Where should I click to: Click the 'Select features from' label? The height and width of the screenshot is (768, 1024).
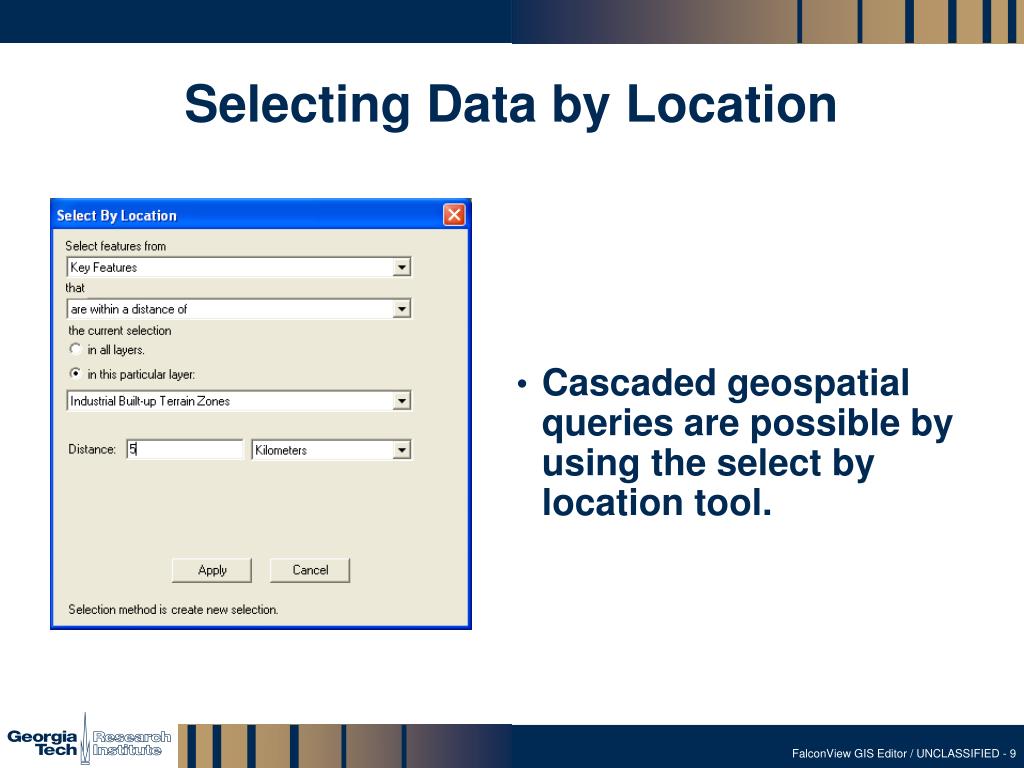[x=116, y=246]
